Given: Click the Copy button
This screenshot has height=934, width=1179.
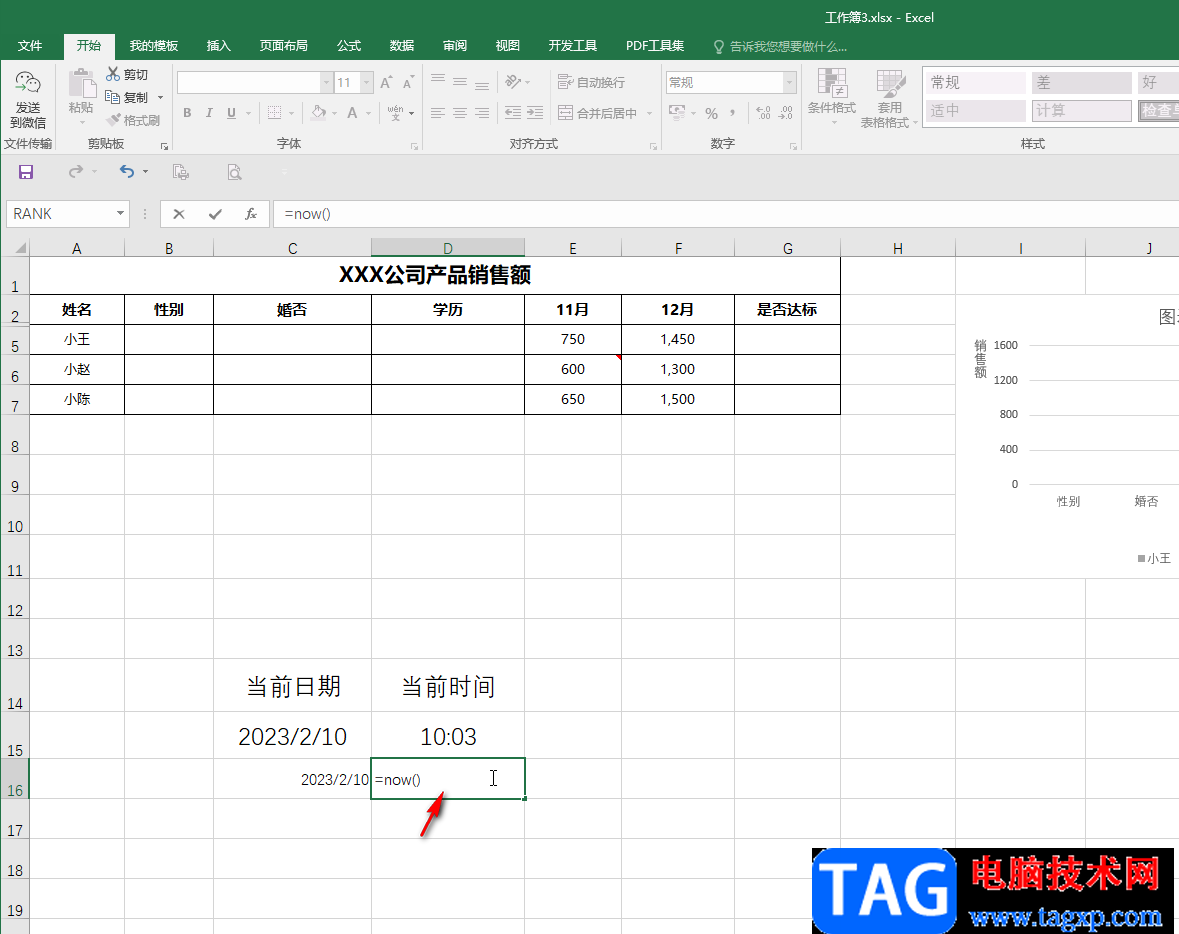Looking at the screenshot, I should point(126,97).
